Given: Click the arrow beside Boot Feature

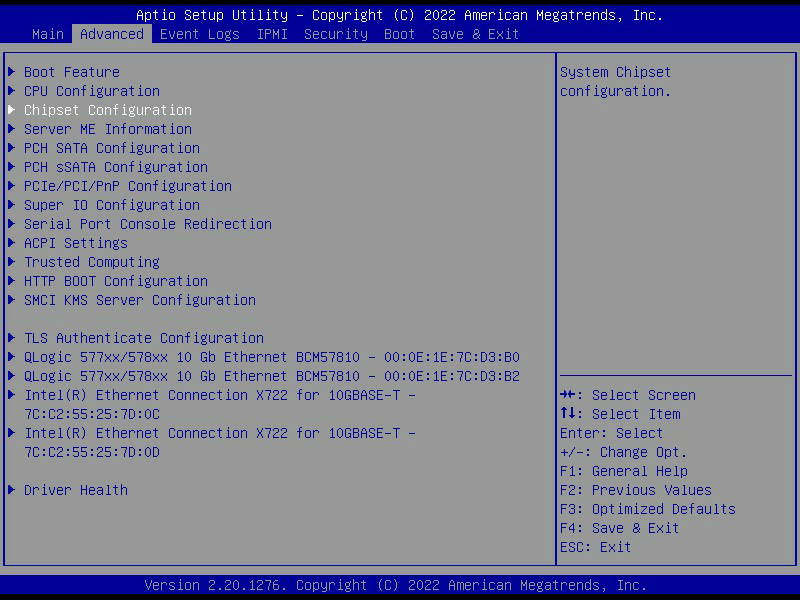Looking at the screenshot, I should click(x=11, y=71).
